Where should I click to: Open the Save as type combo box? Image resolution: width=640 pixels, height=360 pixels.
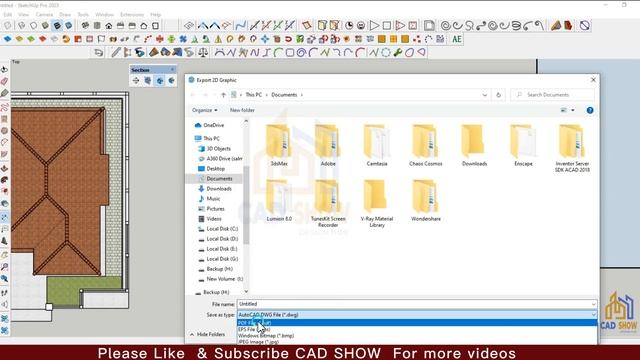click(x=417, y=315)
